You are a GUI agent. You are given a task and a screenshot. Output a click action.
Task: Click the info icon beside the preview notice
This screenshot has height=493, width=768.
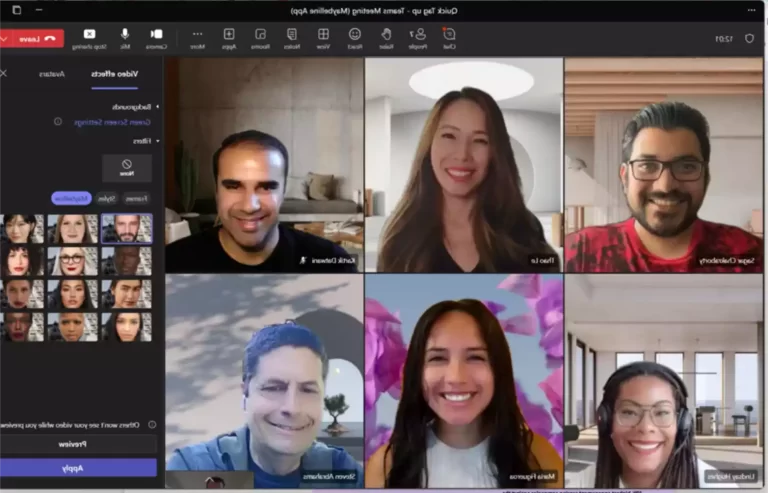tap(152, 424)
